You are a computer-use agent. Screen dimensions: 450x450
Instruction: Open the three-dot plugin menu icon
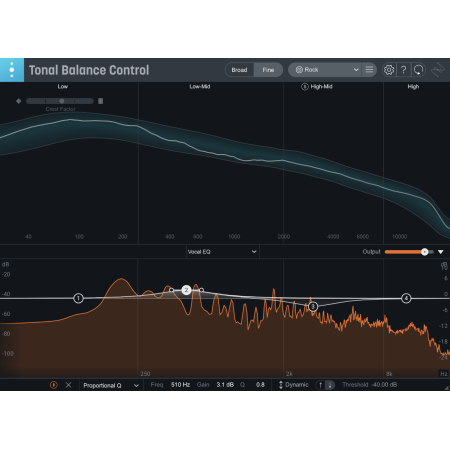[x=12, y=70]
